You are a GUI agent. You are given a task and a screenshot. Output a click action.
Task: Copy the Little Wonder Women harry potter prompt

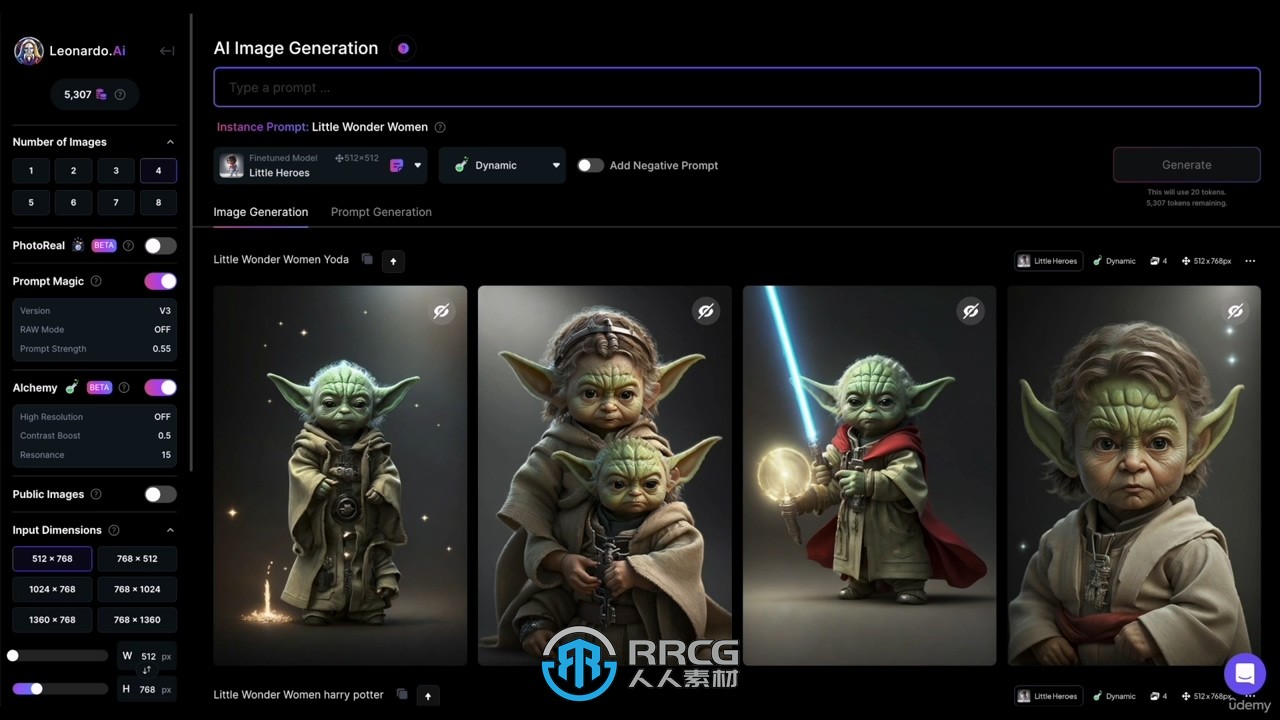402,694
